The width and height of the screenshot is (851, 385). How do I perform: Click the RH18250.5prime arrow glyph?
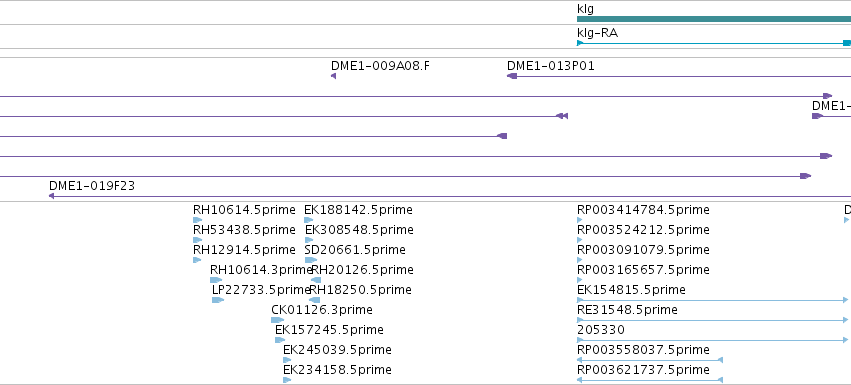[314, 300]
